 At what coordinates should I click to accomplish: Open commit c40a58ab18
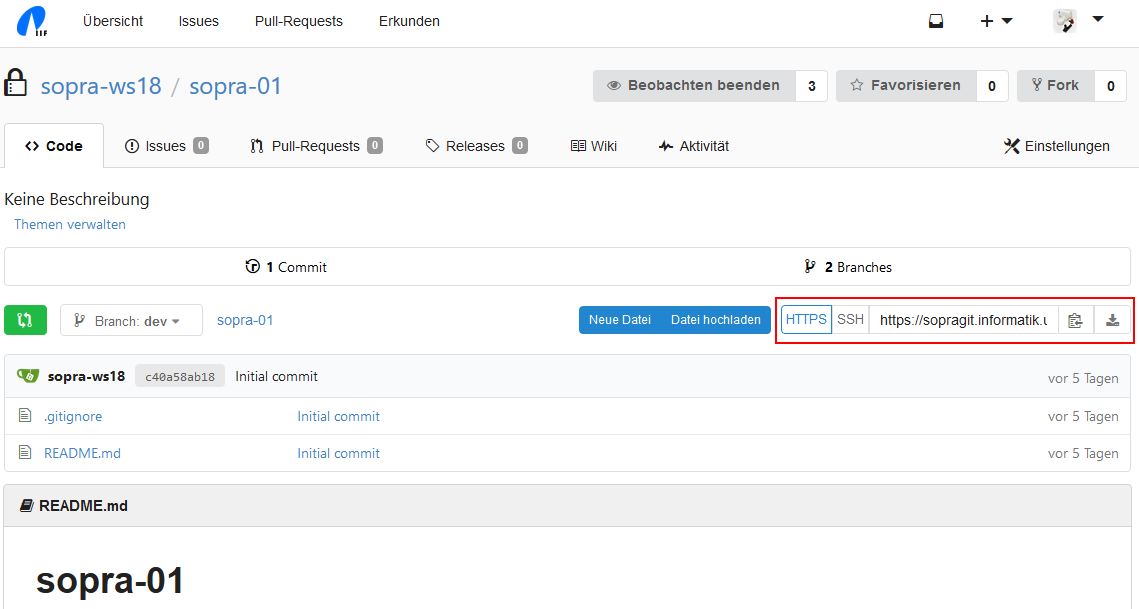(180, 377)
